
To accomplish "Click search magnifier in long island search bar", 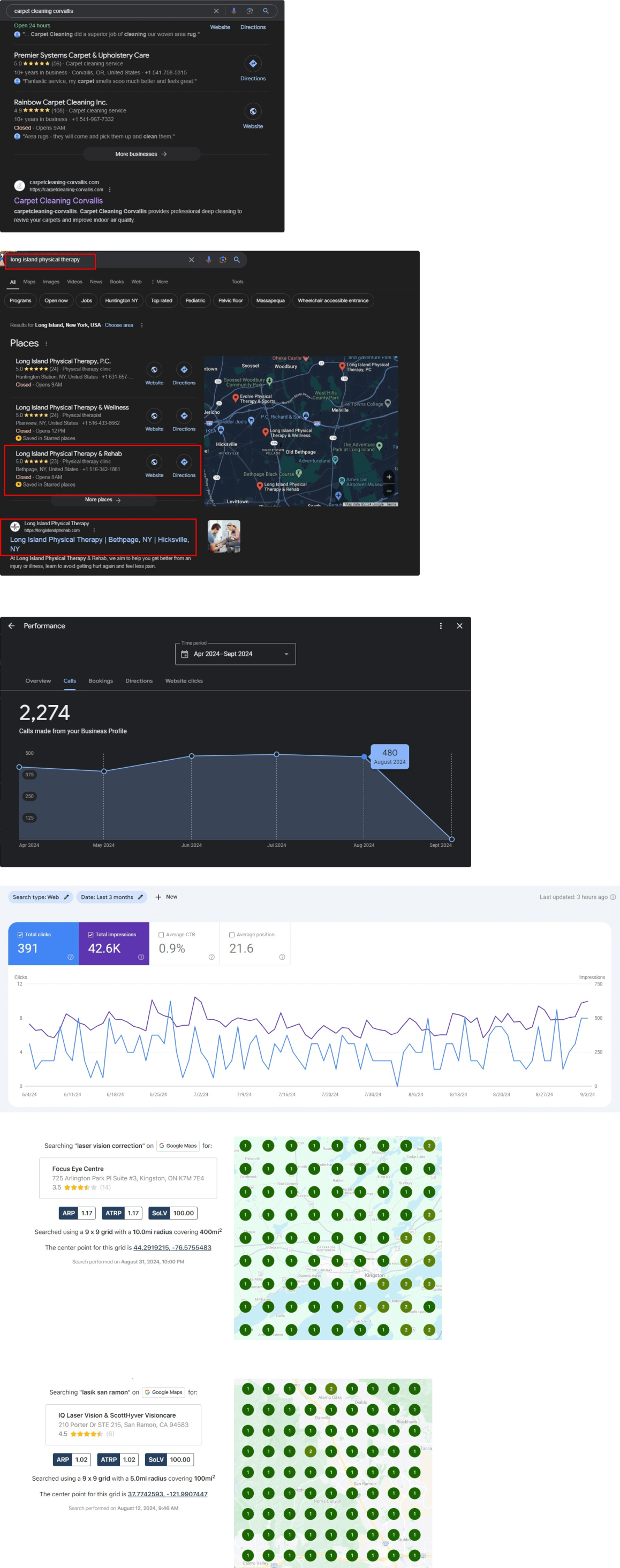I will (x=237, y=260).
